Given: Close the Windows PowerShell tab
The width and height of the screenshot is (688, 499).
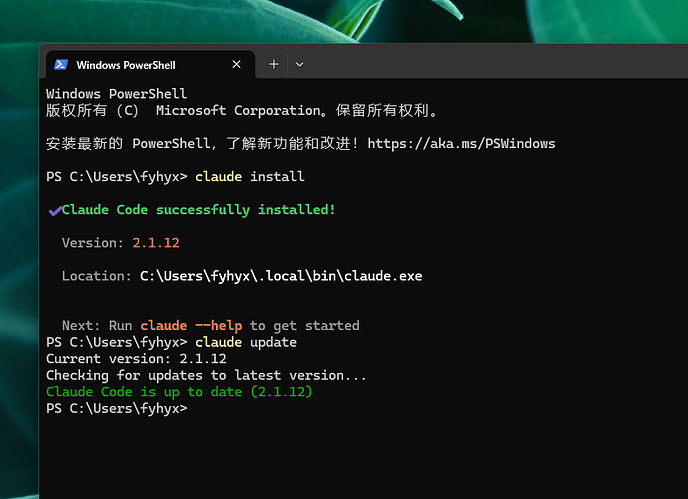Looking at the screenshot, I should point(236,65).
